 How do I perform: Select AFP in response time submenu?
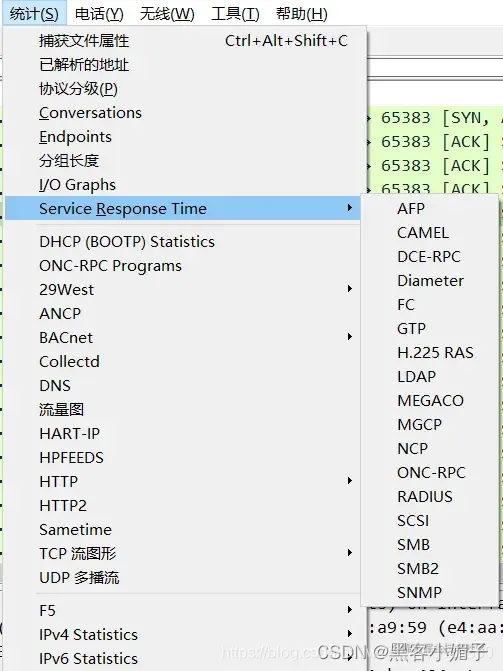pyautogui.click(x=430, y=208)
